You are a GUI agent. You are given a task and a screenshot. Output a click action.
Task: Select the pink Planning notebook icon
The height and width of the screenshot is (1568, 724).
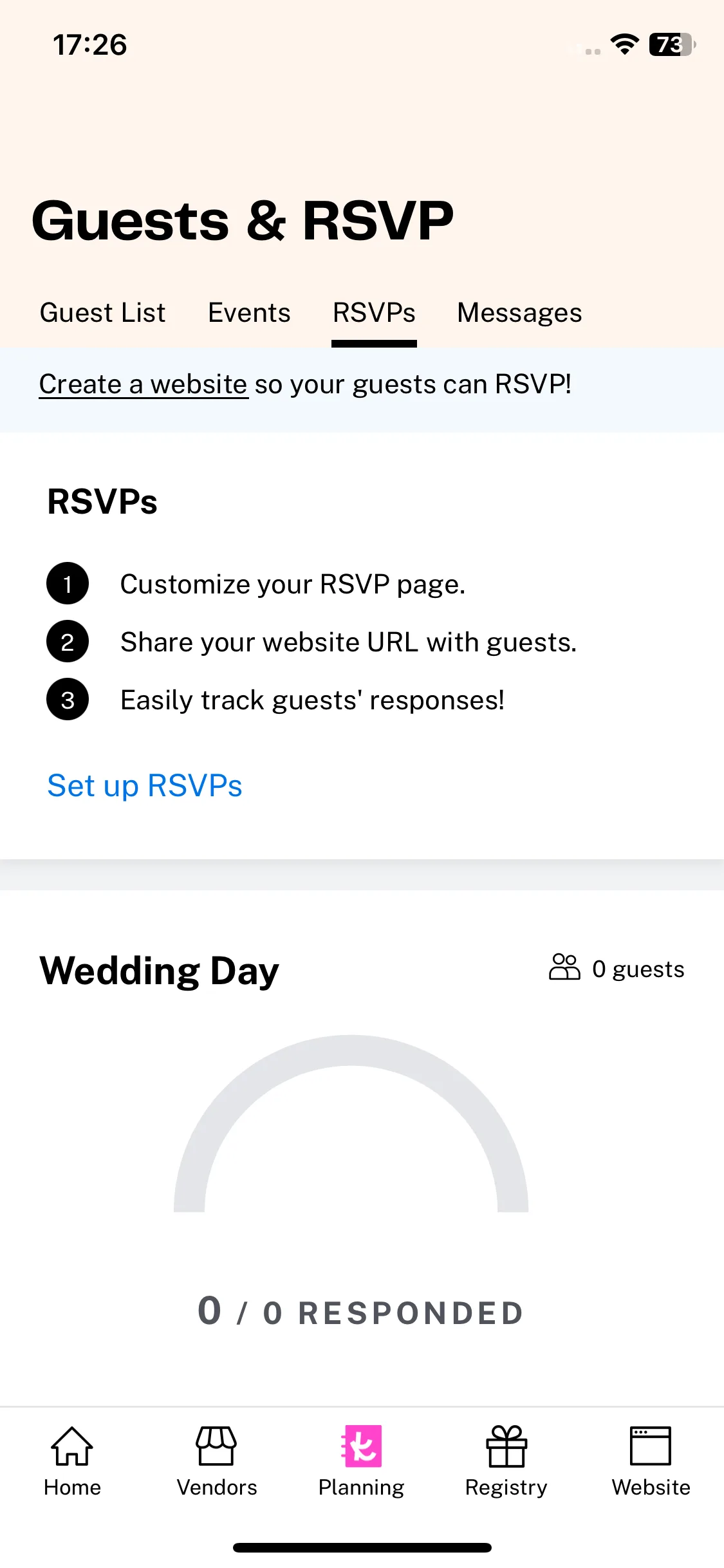(x=362, y=1446)
